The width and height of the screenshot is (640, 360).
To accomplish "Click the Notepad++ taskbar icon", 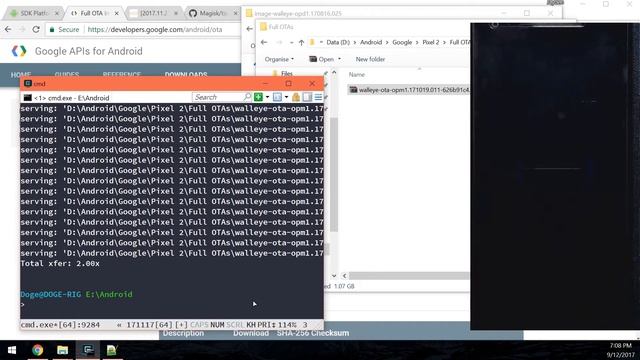I will pyautogui.click(x=112, y=350).
